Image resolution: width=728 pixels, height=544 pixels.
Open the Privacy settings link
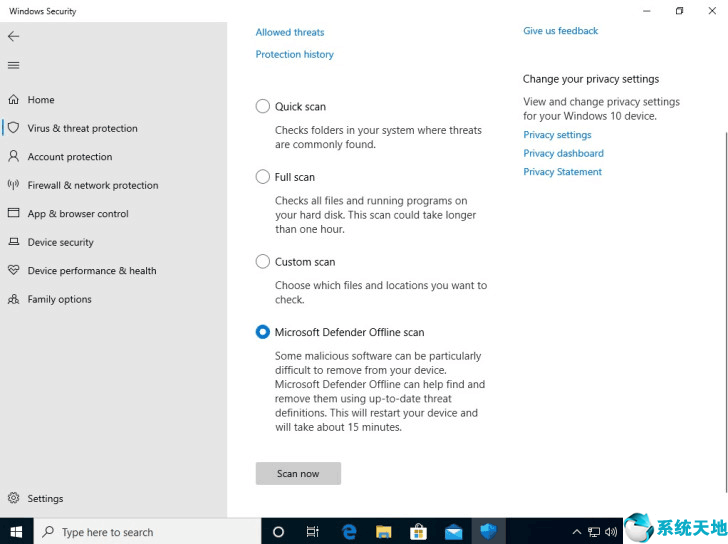coord(557,135)
